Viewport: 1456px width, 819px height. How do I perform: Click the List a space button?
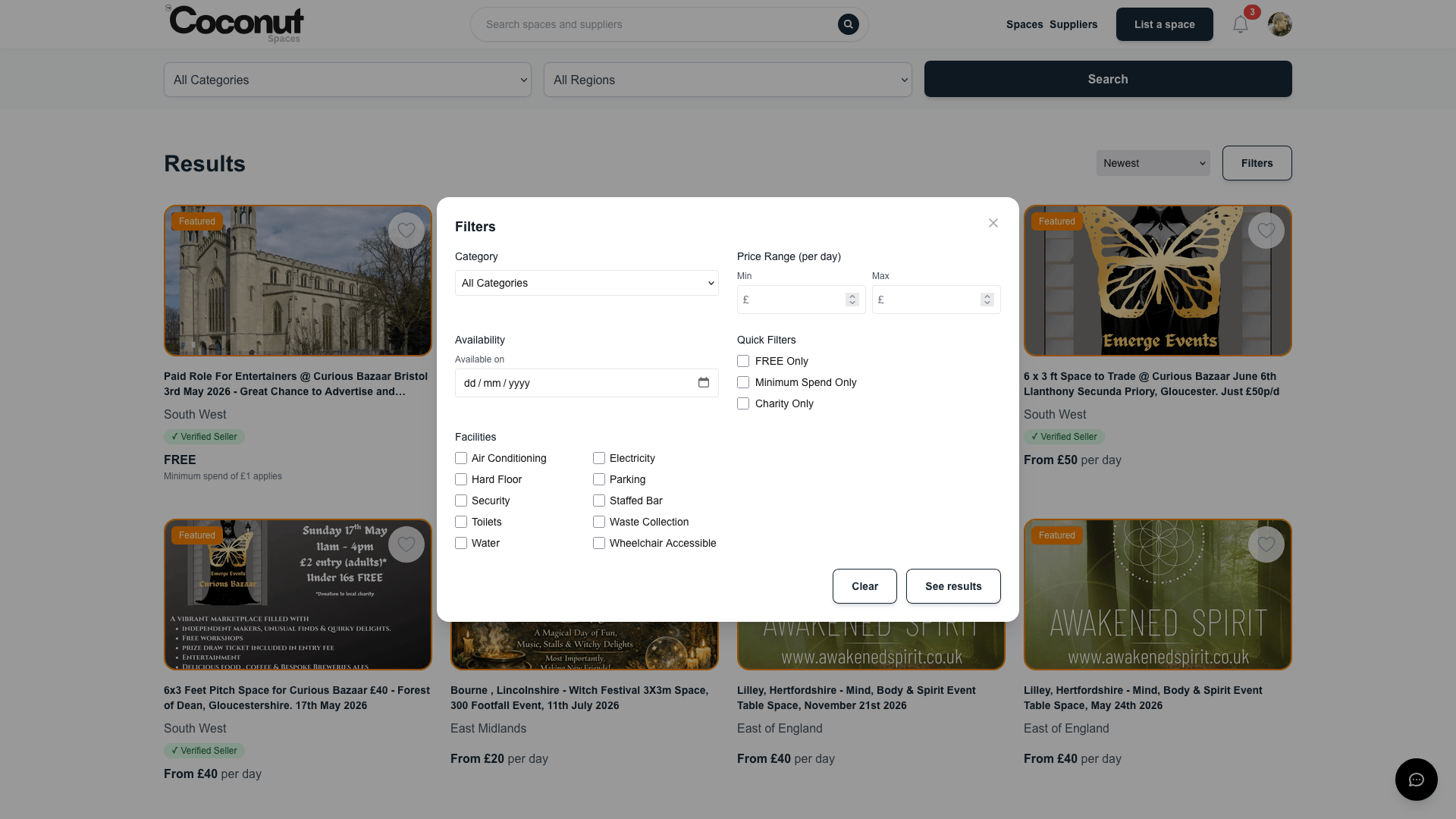(x=1165, y=24)
